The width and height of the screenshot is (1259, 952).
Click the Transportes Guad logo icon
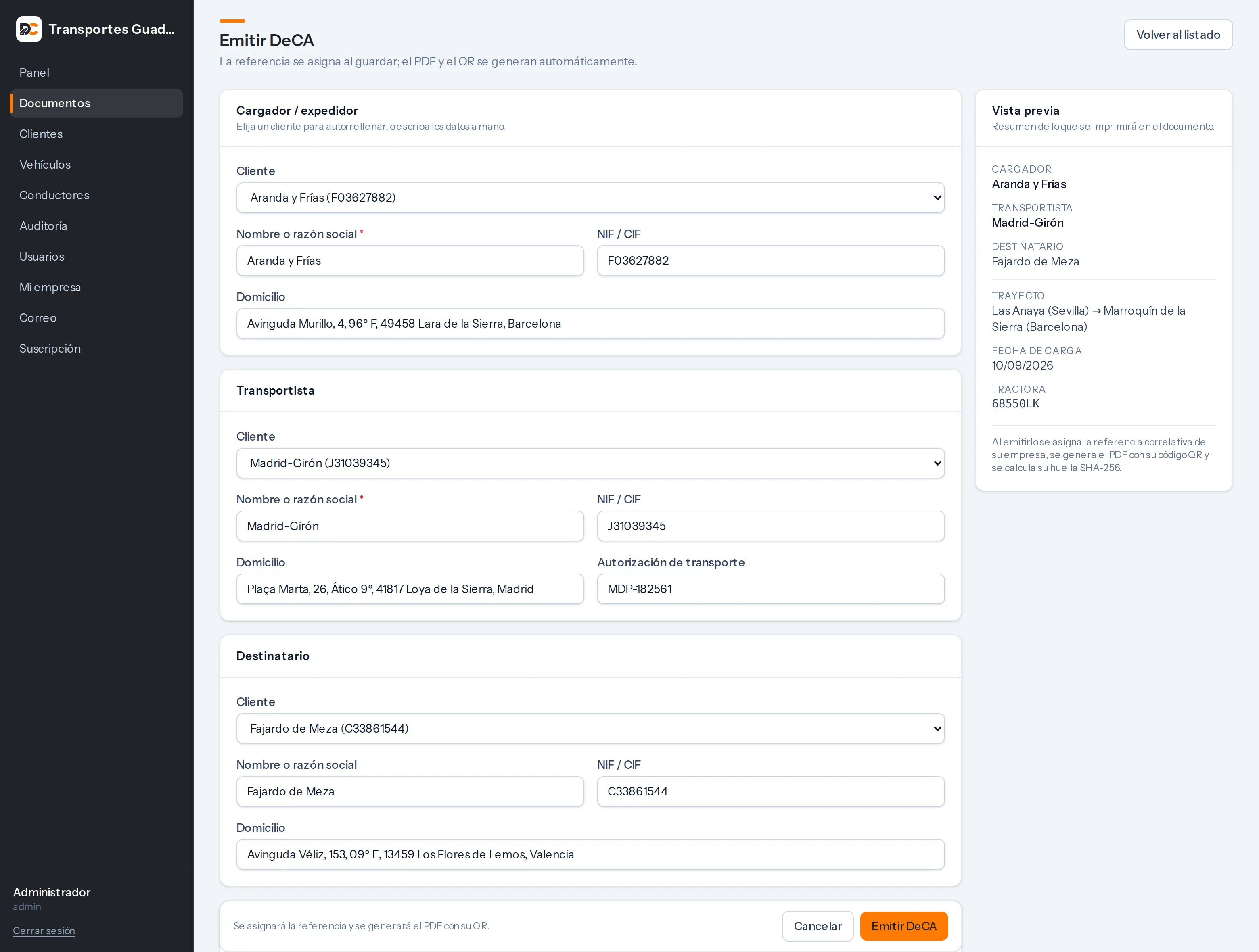[x=29, y=29]
